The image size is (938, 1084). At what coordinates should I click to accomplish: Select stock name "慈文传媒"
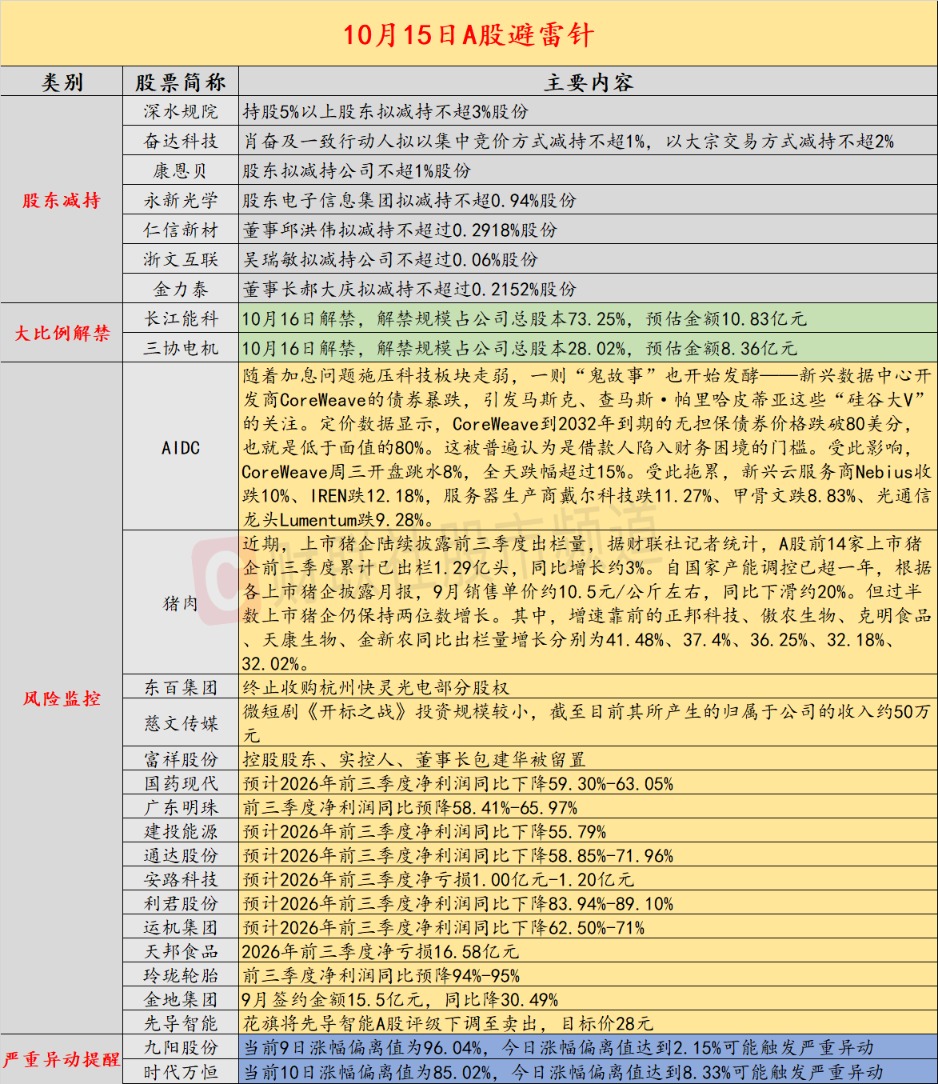[x=180, y=723]
